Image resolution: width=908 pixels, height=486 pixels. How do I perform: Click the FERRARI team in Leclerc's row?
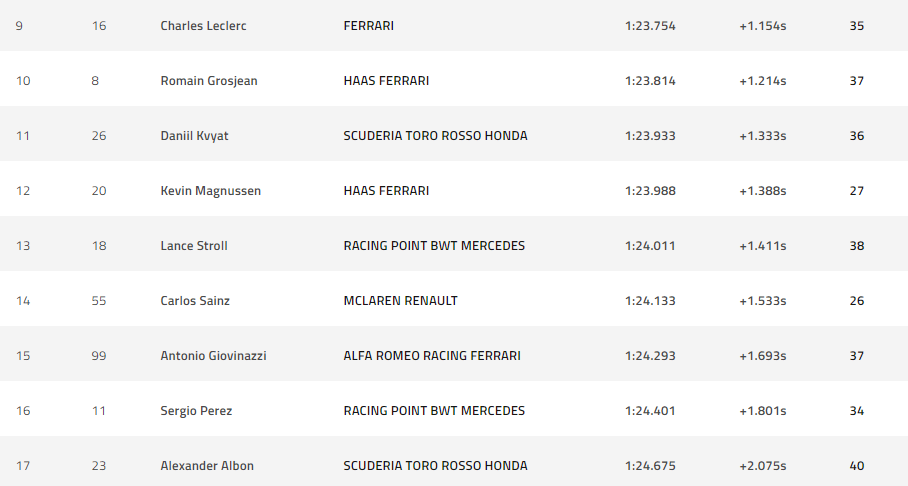368,26
